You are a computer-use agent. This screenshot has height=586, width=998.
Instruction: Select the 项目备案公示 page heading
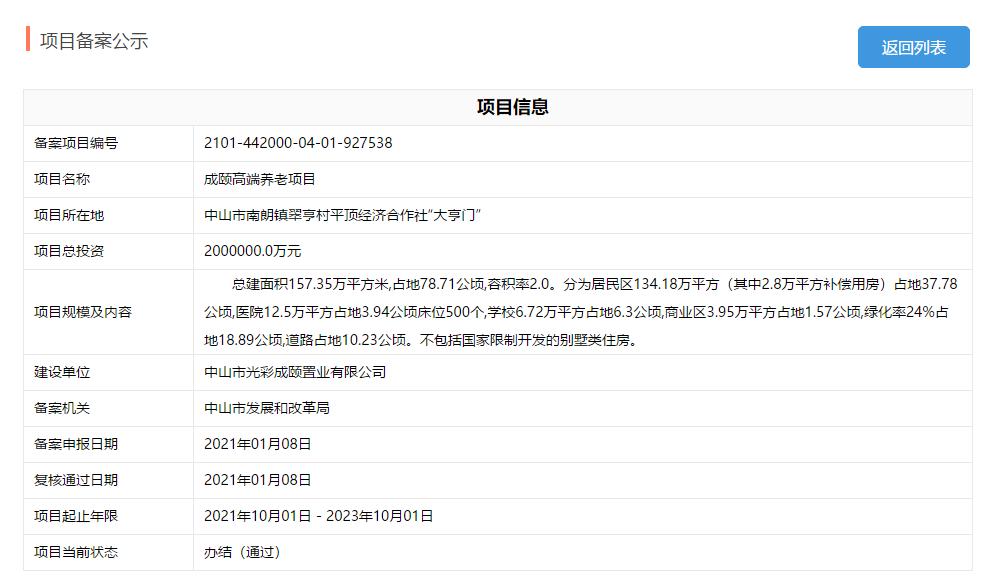[94, 41]
